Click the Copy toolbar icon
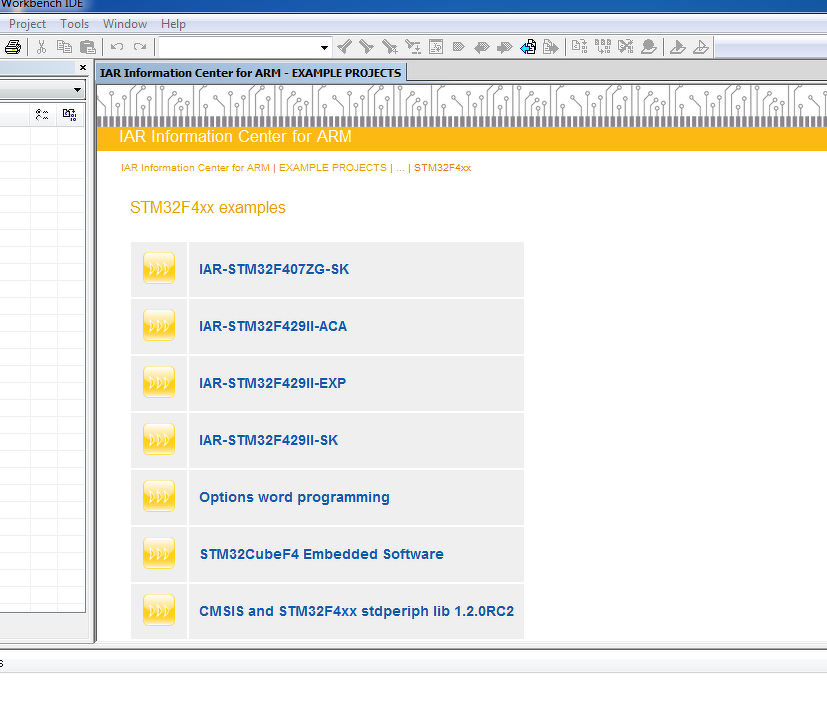The image size is (827, 722). 64,47
